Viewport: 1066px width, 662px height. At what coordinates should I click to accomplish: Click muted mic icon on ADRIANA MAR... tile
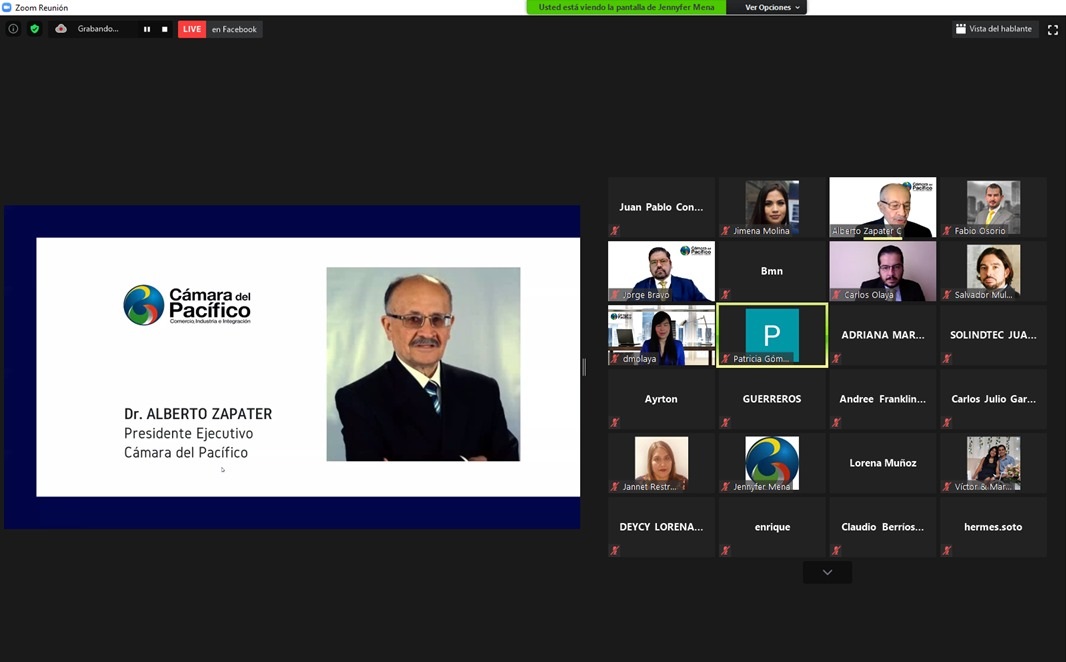pyautogui.click(x=836, y=358)
